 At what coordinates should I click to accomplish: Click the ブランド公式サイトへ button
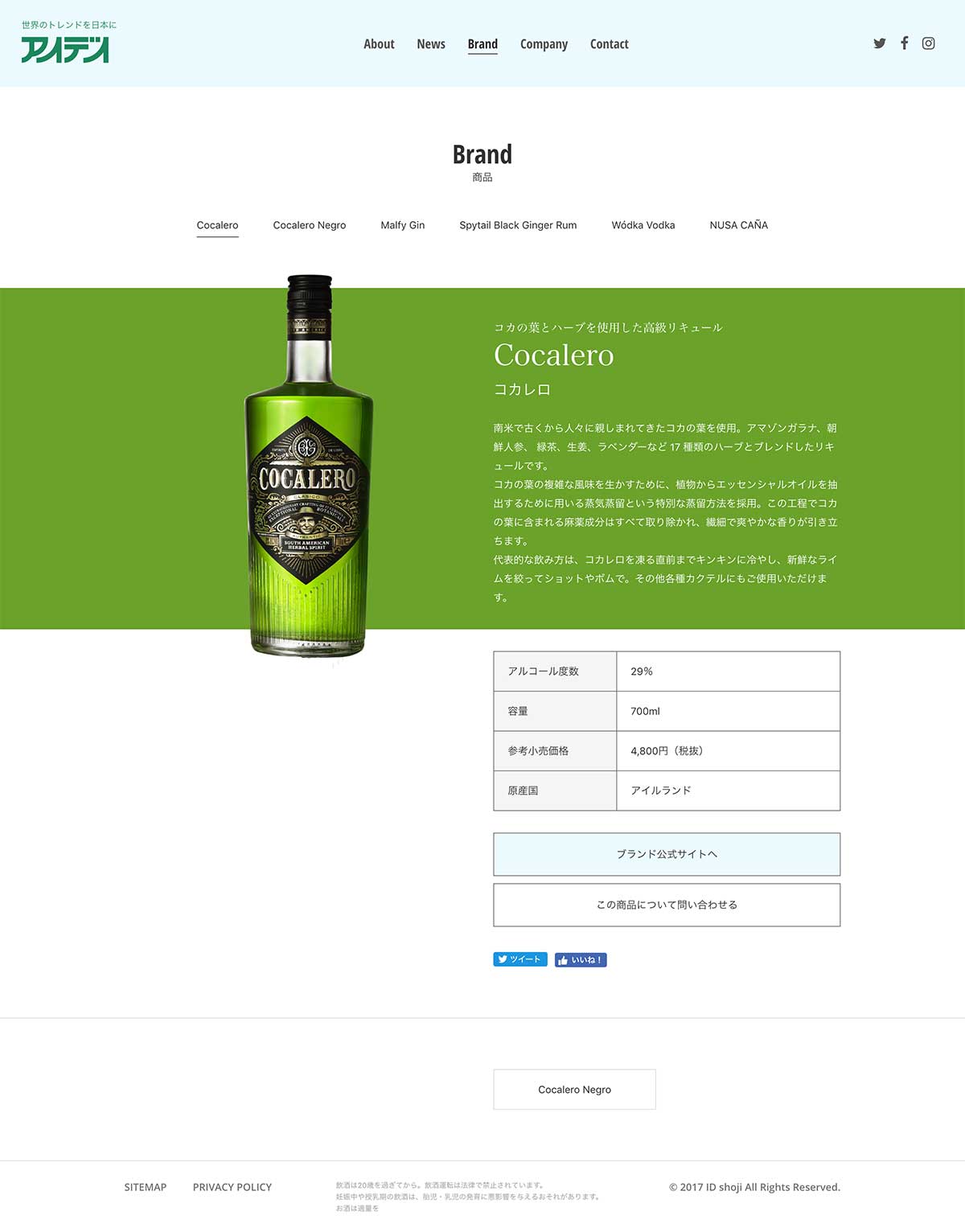[x=667, y=854]
